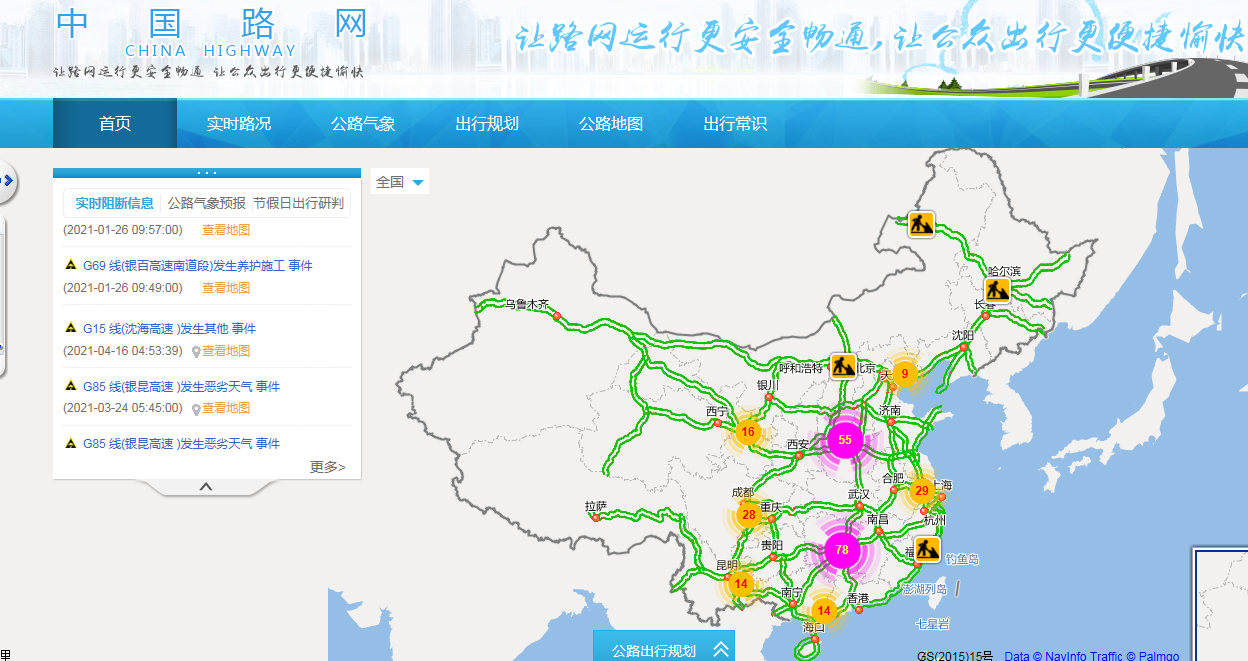1248x661 pixels.
Task: Open the northernmost construction icon in Inner Mongolia
Action: pos(921,224)
